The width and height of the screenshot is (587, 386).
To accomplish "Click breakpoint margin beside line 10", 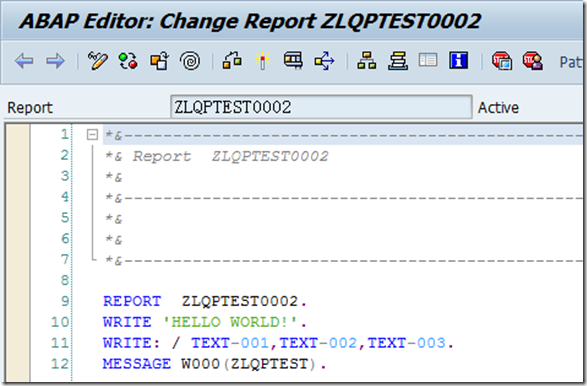I will pos(18,322).
